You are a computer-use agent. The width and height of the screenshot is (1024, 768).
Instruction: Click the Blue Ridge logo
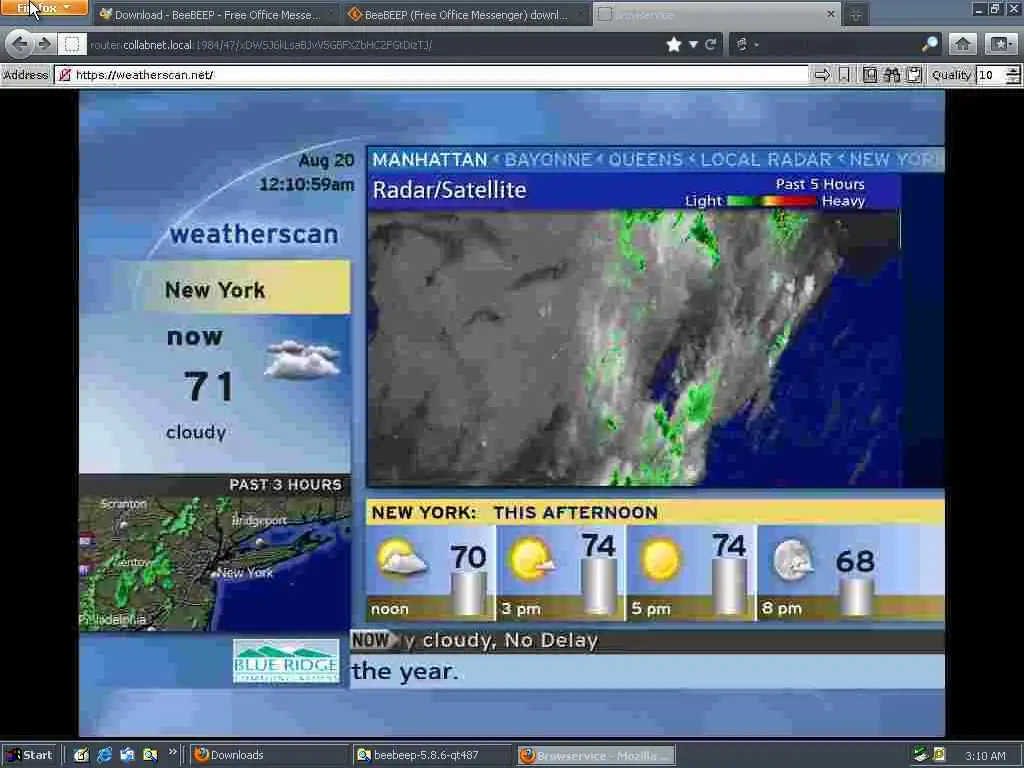(x=286, y=661)
